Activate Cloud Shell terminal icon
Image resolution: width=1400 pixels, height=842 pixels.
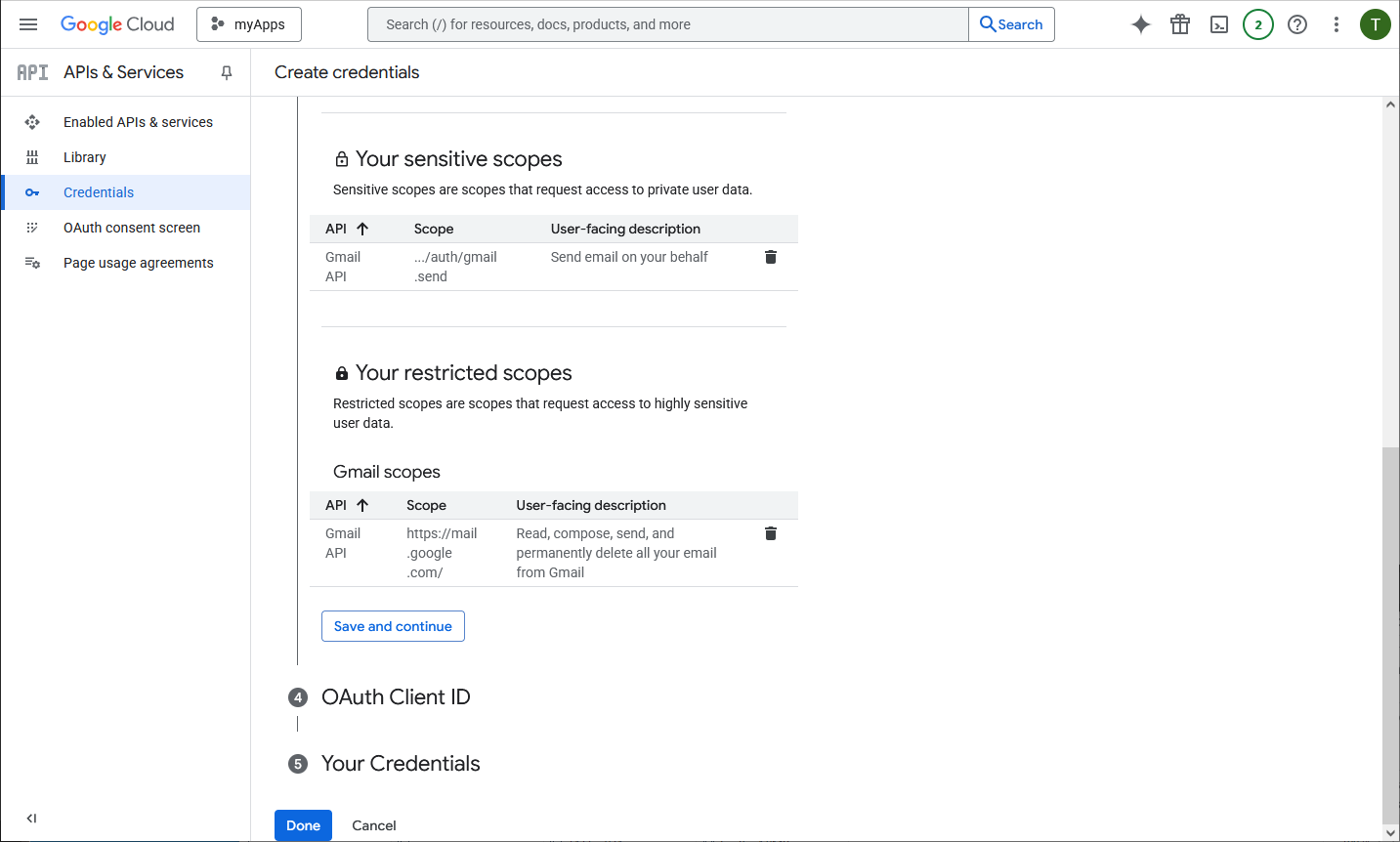pyautogui.click(x=1219, y=24)
